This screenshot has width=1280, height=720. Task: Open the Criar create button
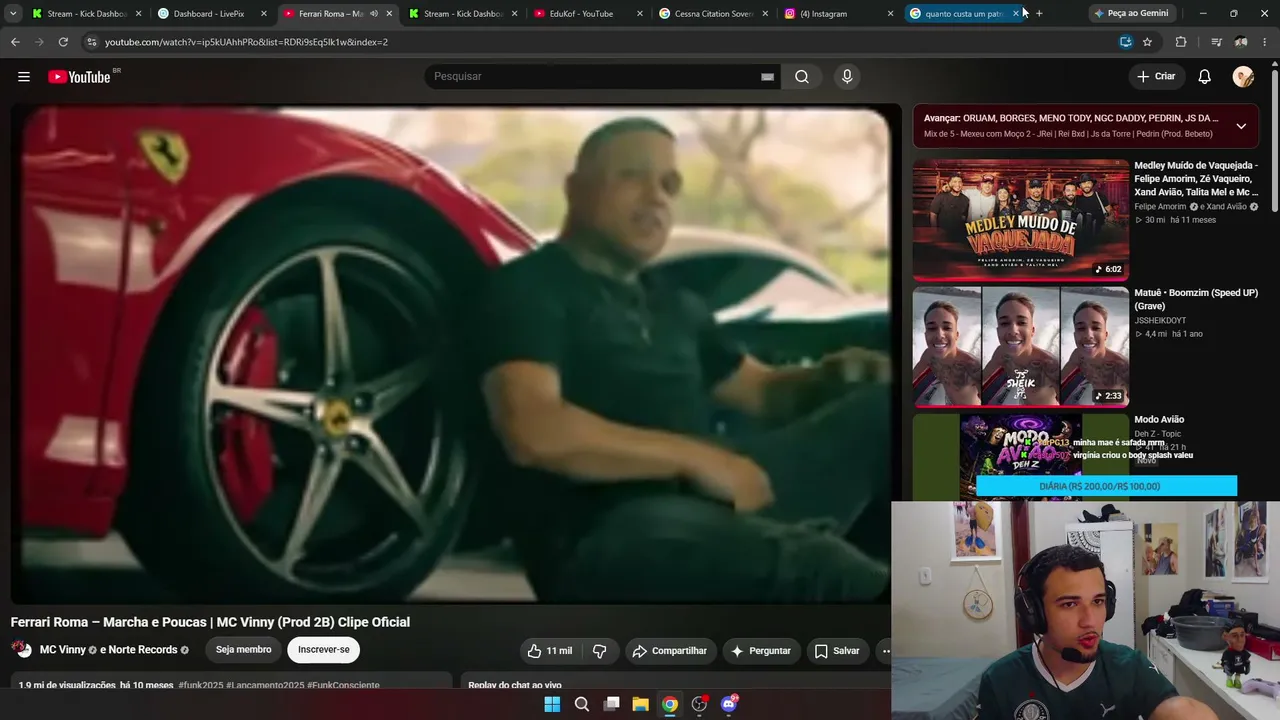coord(1157,77)
